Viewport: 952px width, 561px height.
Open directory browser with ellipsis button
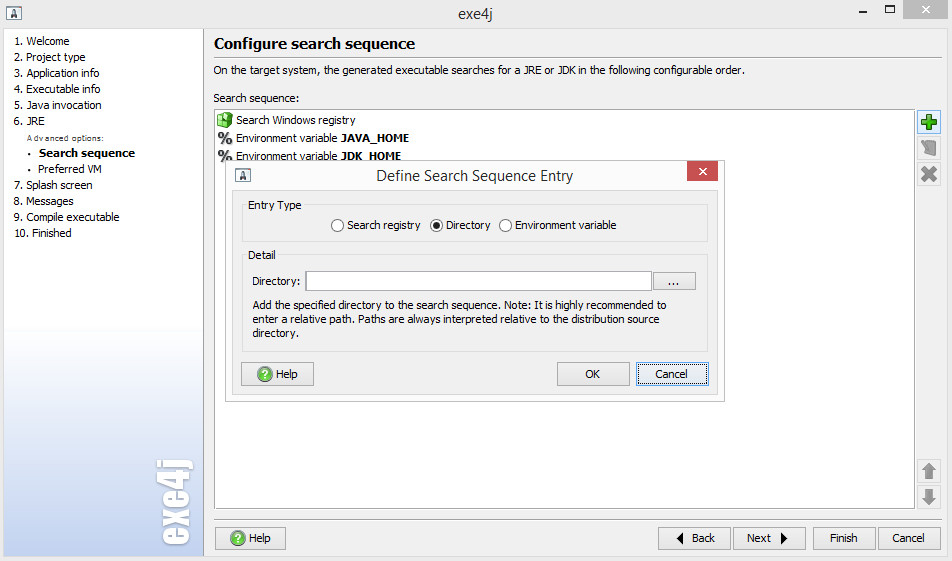coord(674,281)
